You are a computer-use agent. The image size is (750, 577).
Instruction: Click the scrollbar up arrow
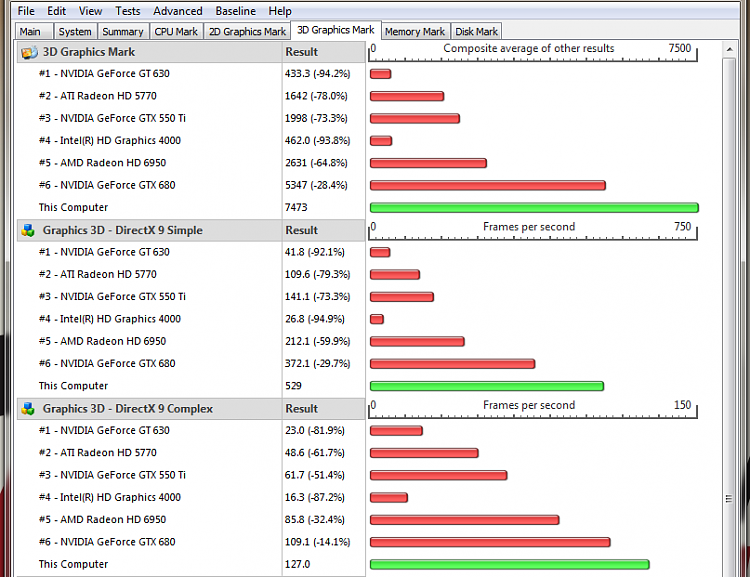(729, 49)
